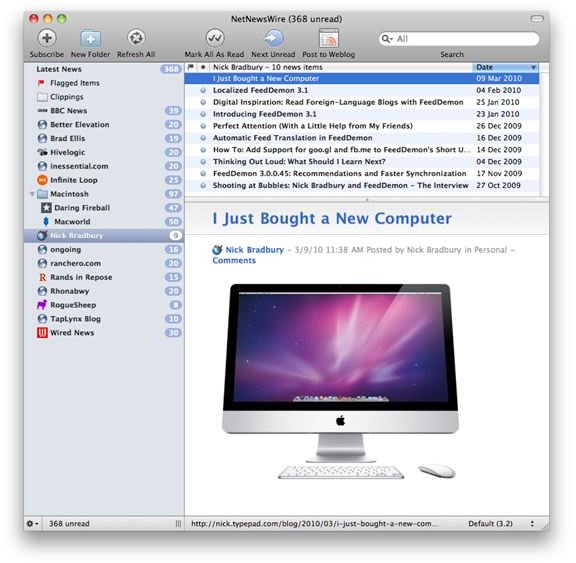The height and width of the screenshot is (563, 576).
Task: Click the flag column header
Action: click(191, 67)
